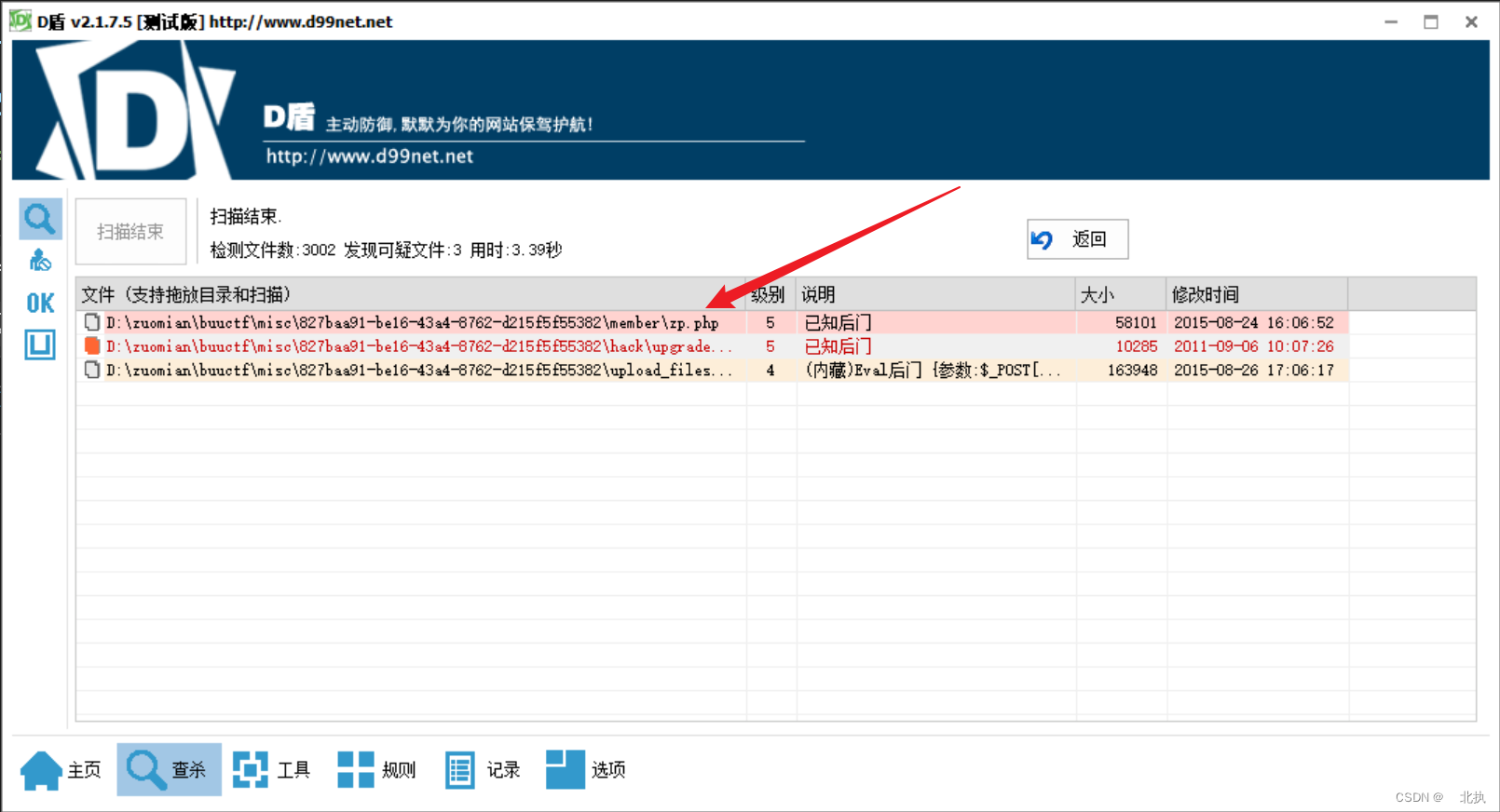Close the D盾 window
Image resolution: width=1500 pixels, height=812 pixels.
point(1471,21)
